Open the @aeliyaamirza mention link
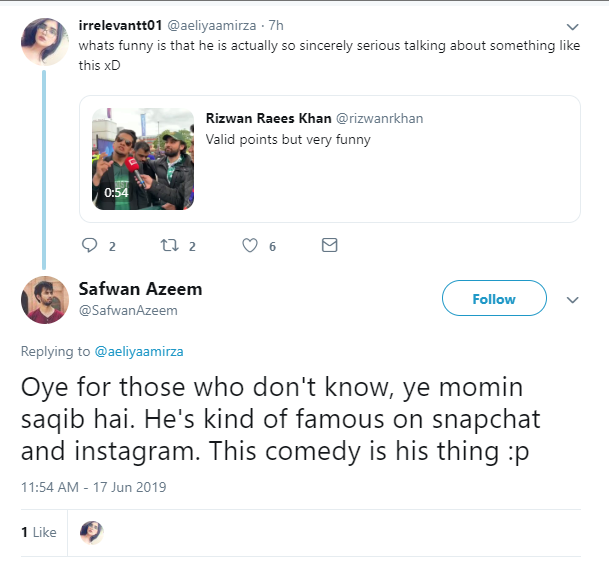Viewport: 609px width, 567px height. tap(139, 352)
